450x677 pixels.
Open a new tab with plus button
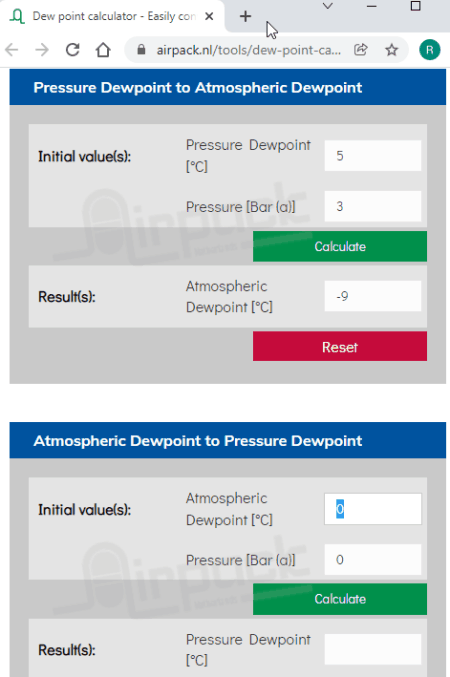(245, 16)
